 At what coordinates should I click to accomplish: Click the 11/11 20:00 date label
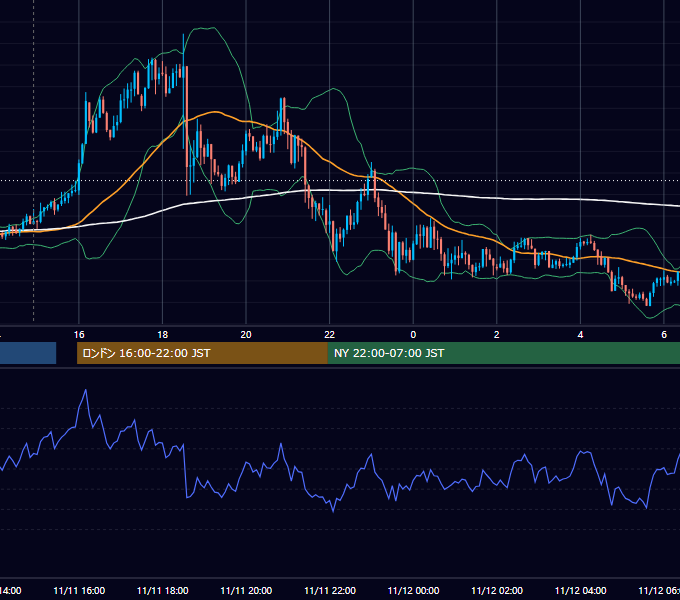point(246,590)
